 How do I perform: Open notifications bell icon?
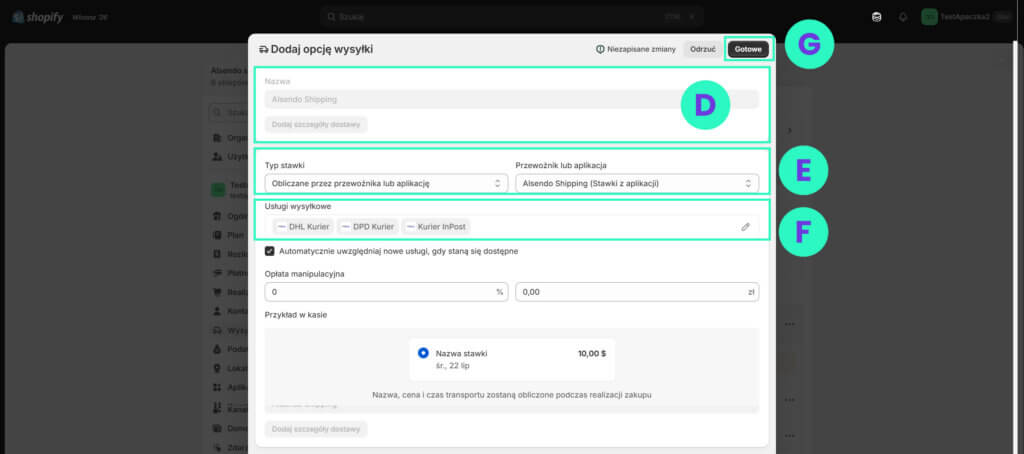point(903,17)
